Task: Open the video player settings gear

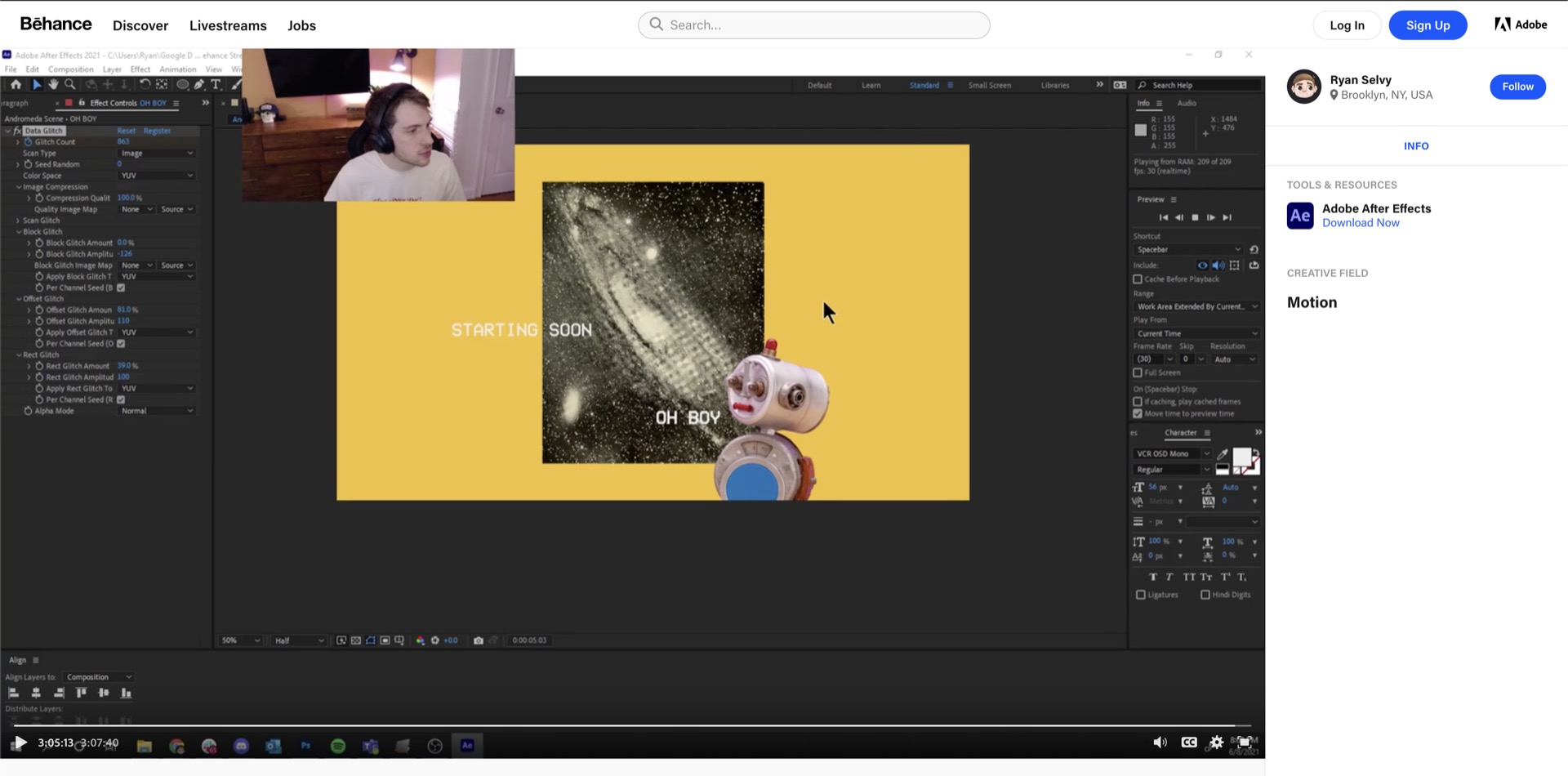Action: tap(1217, 743)
